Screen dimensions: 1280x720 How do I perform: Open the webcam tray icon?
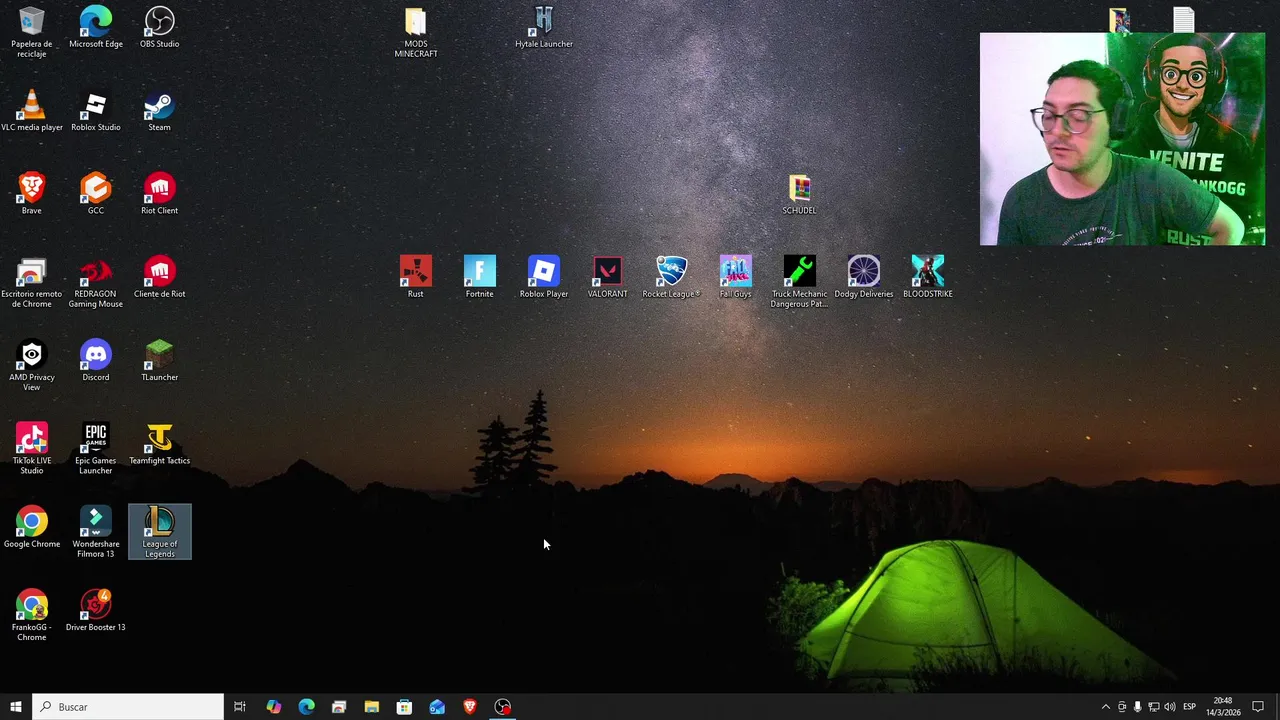(x=1121, y=707)
